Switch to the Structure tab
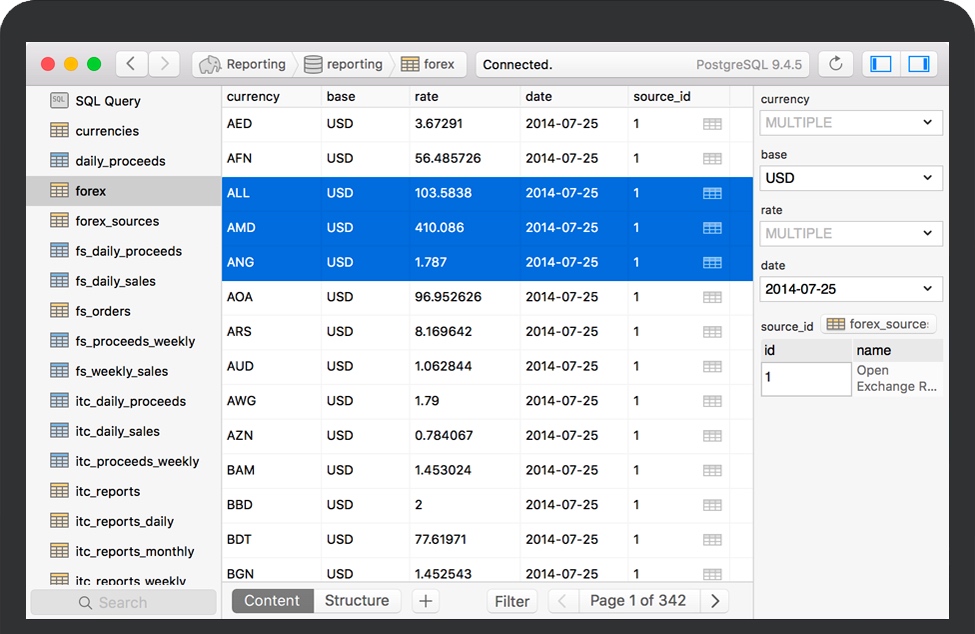Screen dimensions: 975x634 357,601
